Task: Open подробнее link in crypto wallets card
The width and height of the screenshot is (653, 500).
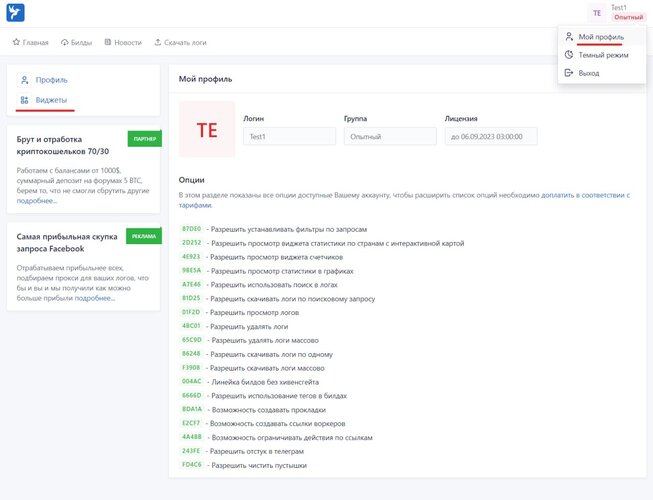Action: click(37, 201)
